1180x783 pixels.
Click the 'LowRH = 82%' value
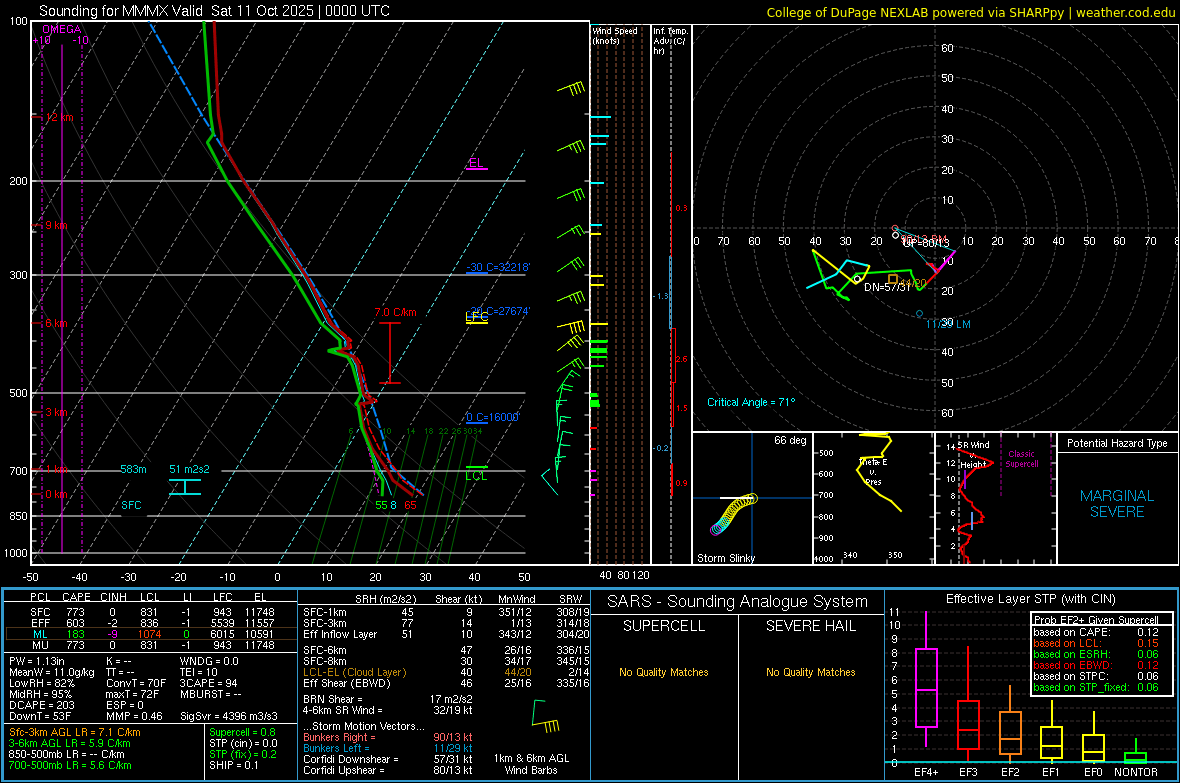coord(42,683)
